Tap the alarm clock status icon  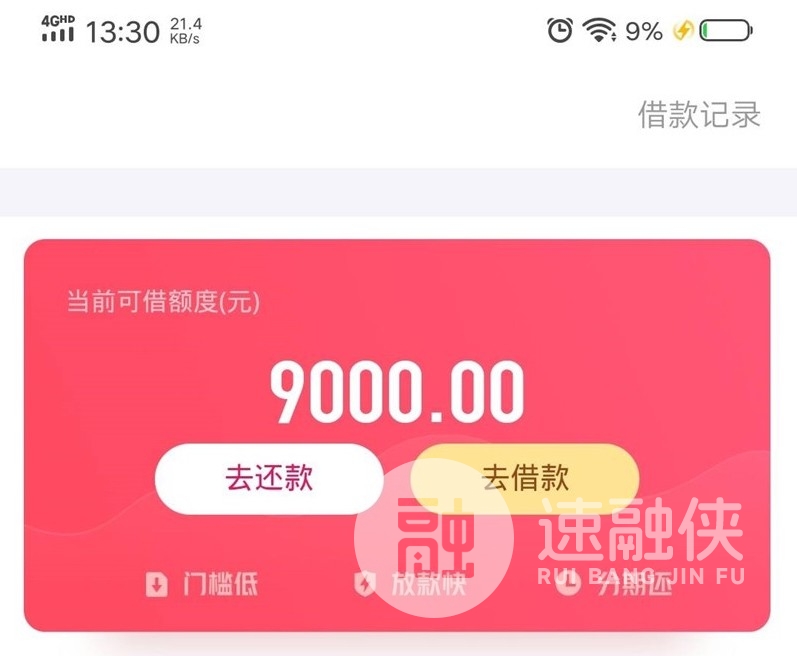tap(560, 30)
